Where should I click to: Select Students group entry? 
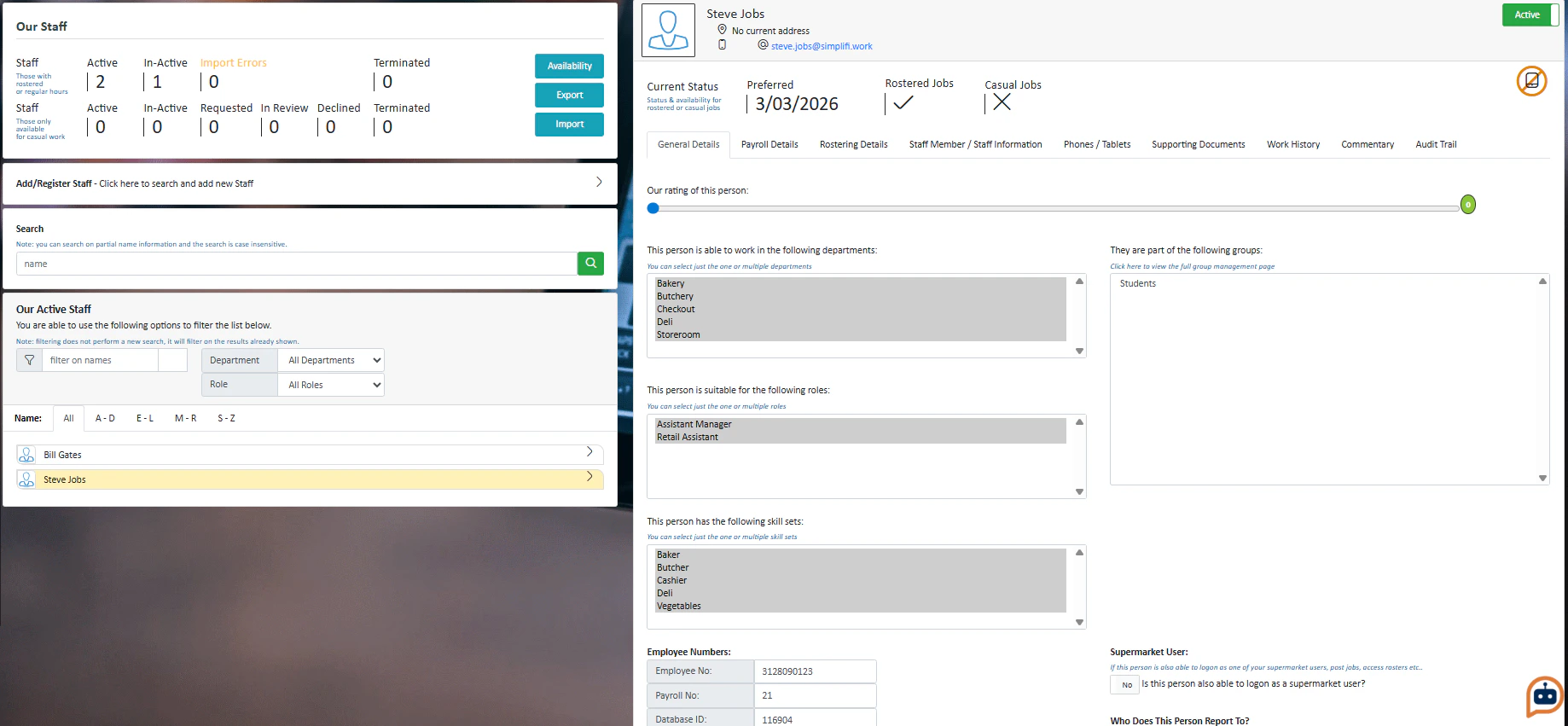pos(1138,283)
